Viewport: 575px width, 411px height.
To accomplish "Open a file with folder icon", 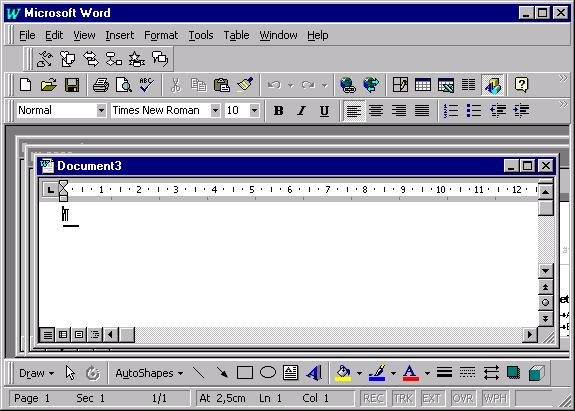I will tap(49, 85).
